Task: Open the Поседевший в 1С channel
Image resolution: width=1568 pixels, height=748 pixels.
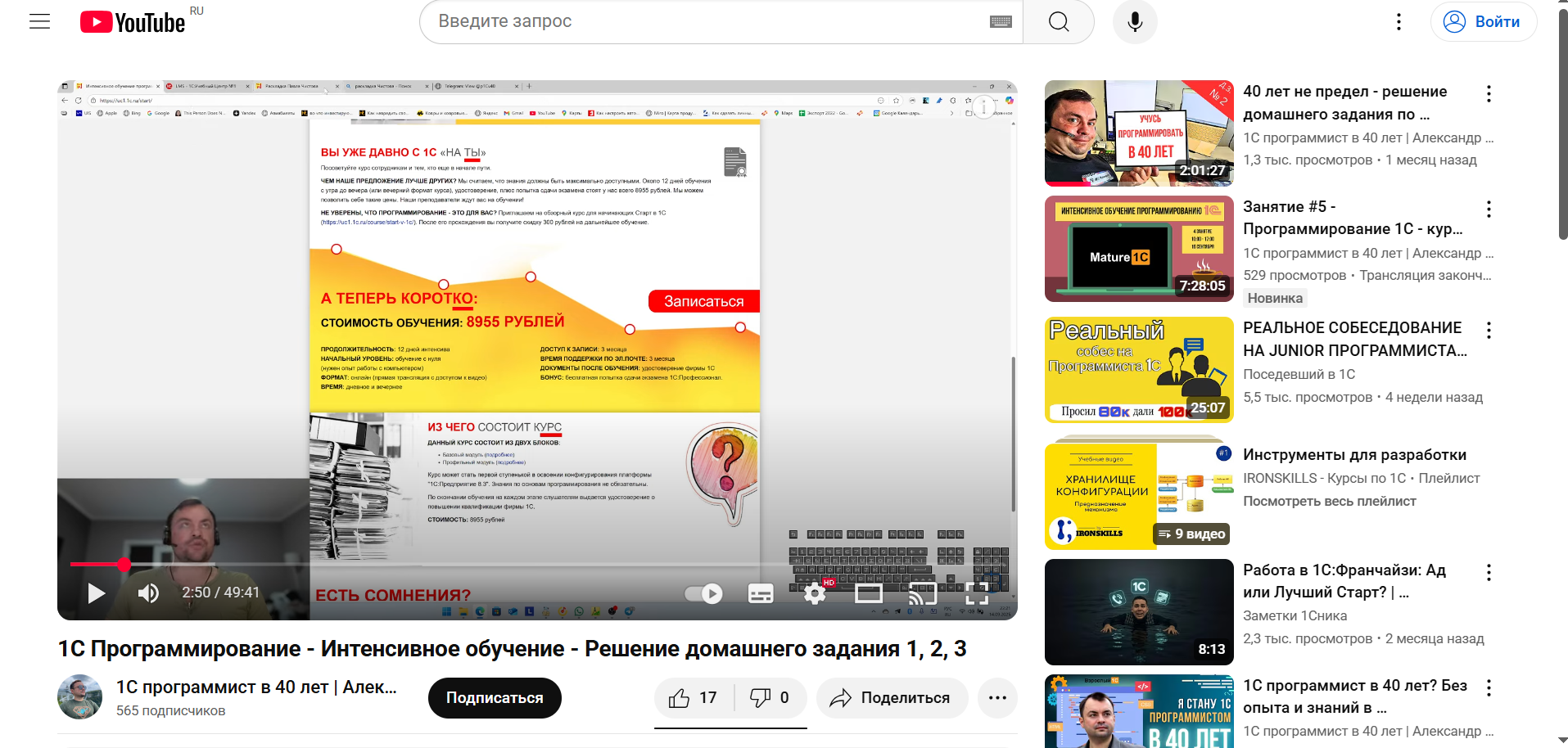Action: pyautogui.click(x=1299, y=374)
